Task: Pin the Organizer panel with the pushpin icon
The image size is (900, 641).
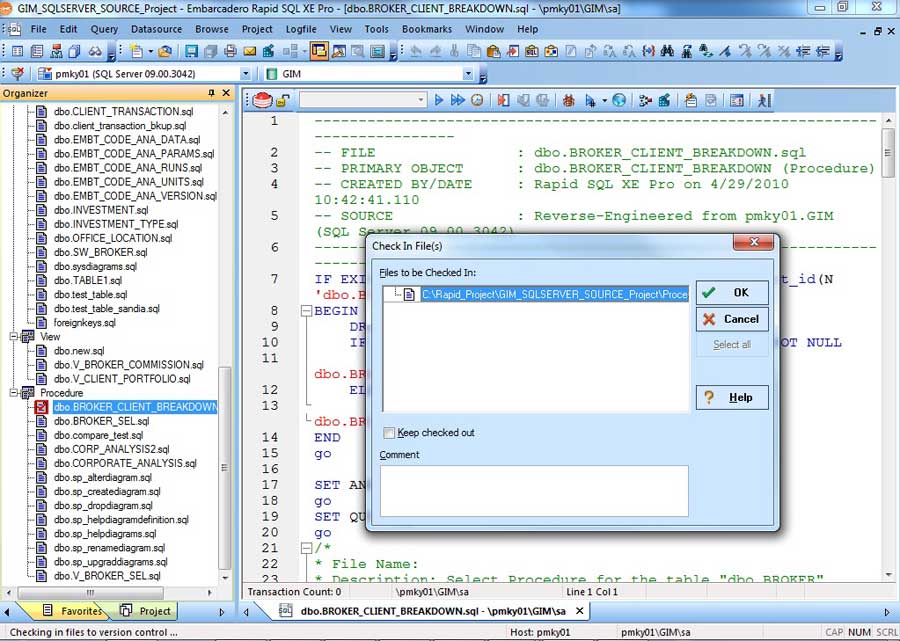Action: coord(211,93)
